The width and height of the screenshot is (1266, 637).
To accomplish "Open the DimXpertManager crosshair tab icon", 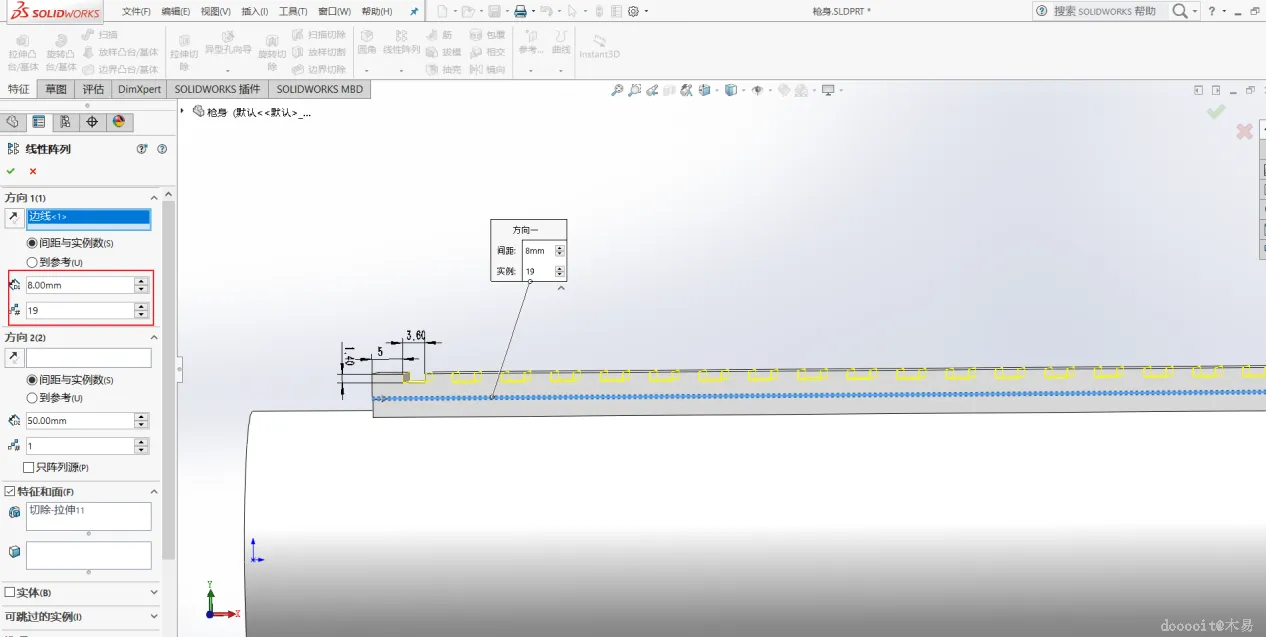I will (x=92, y=122).
